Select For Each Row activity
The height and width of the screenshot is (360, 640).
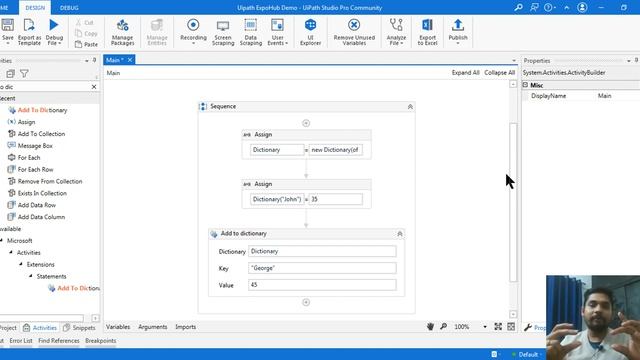36,169
